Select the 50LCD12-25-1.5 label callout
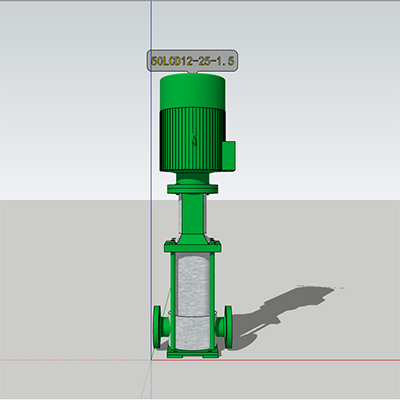This screenshot has height=400, width=400. tap(192, 61)
